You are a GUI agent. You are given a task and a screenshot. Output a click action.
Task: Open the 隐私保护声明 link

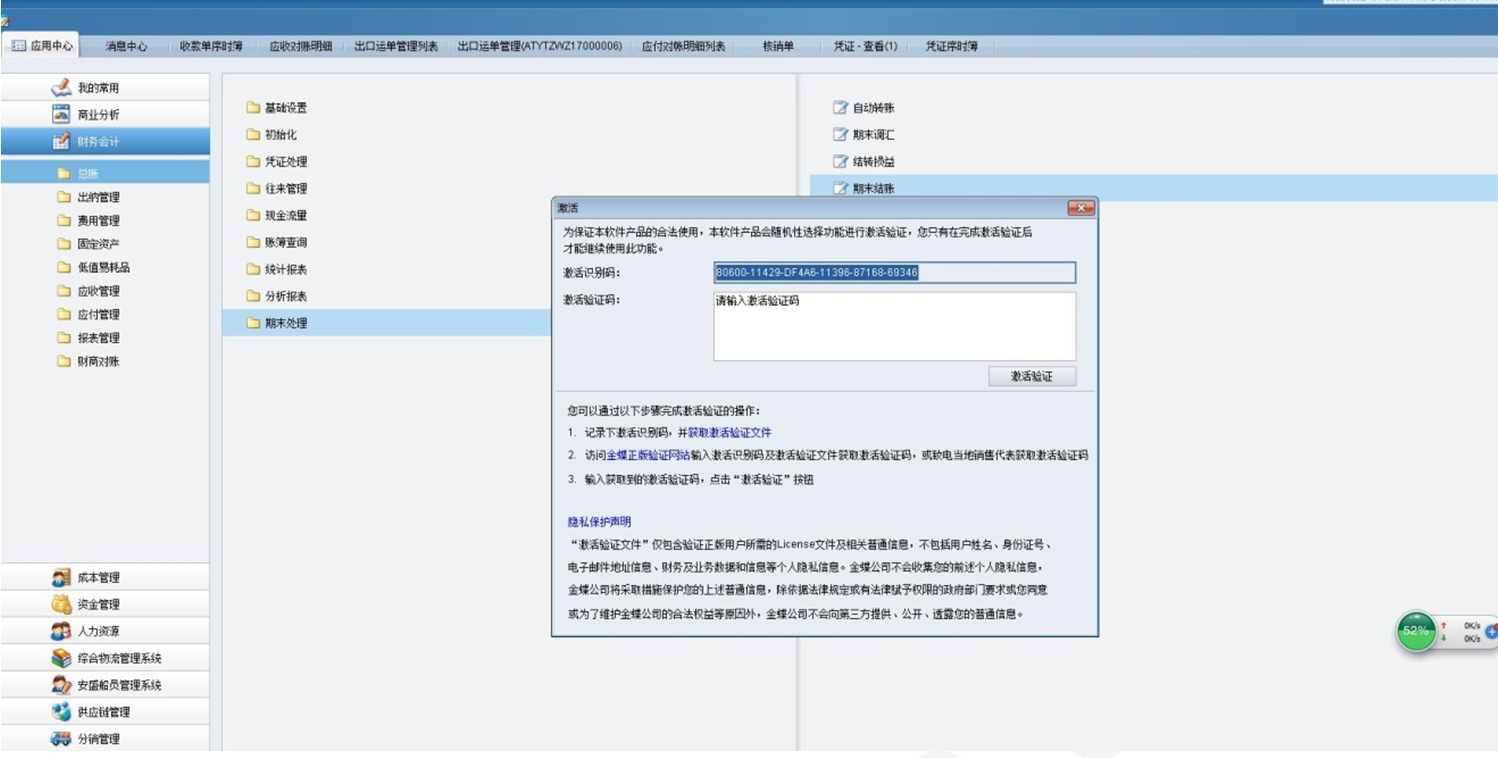pyautogui.click(x=599, y=522)
